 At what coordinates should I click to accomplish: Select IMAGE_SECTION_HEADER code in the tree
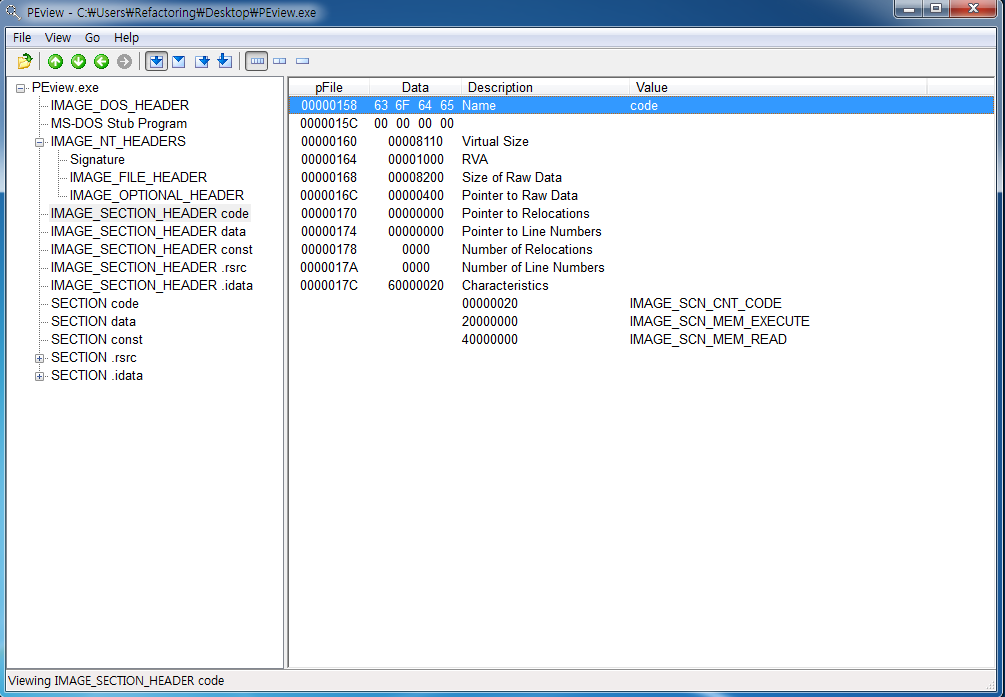149,213
